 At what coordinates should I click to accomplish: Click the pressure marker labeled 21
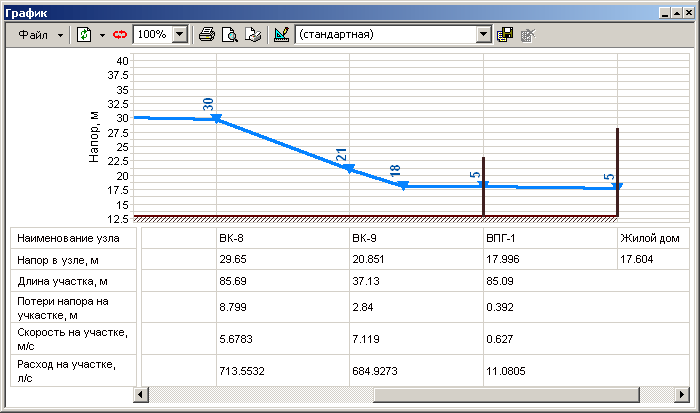[349, 169]
